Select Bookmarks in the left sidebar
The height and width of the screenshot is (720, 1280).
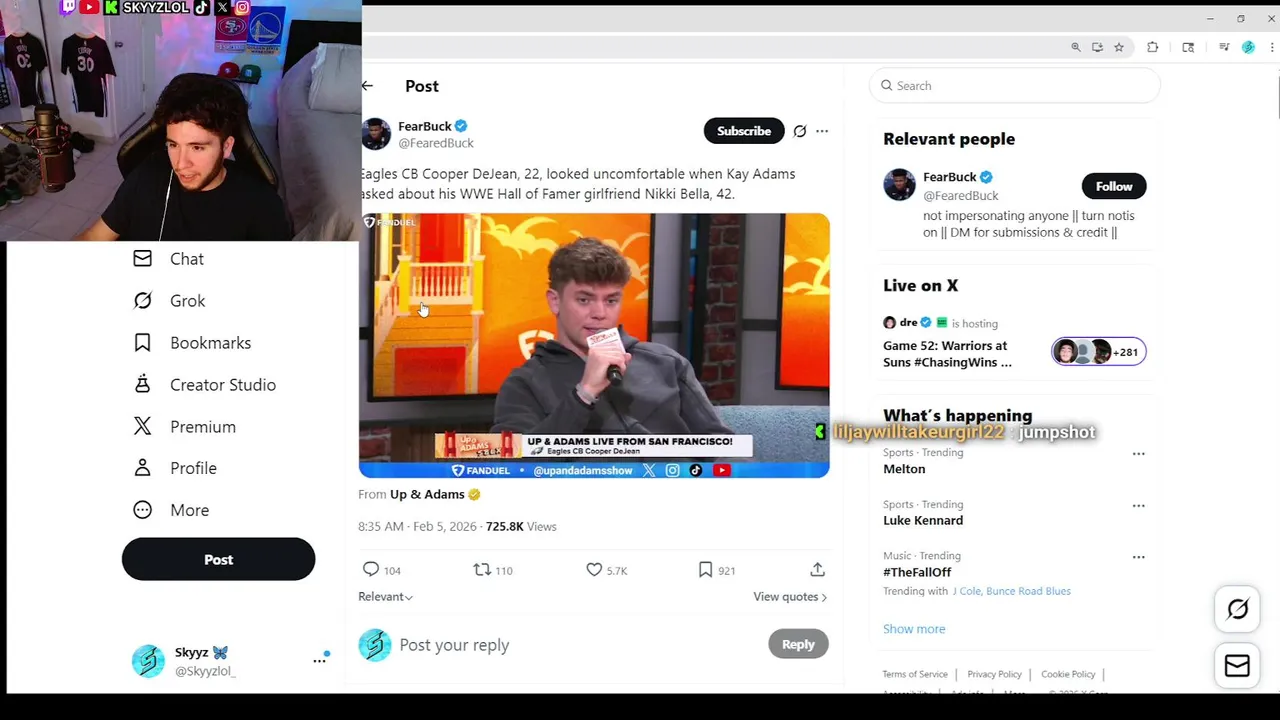click(192, 343)
